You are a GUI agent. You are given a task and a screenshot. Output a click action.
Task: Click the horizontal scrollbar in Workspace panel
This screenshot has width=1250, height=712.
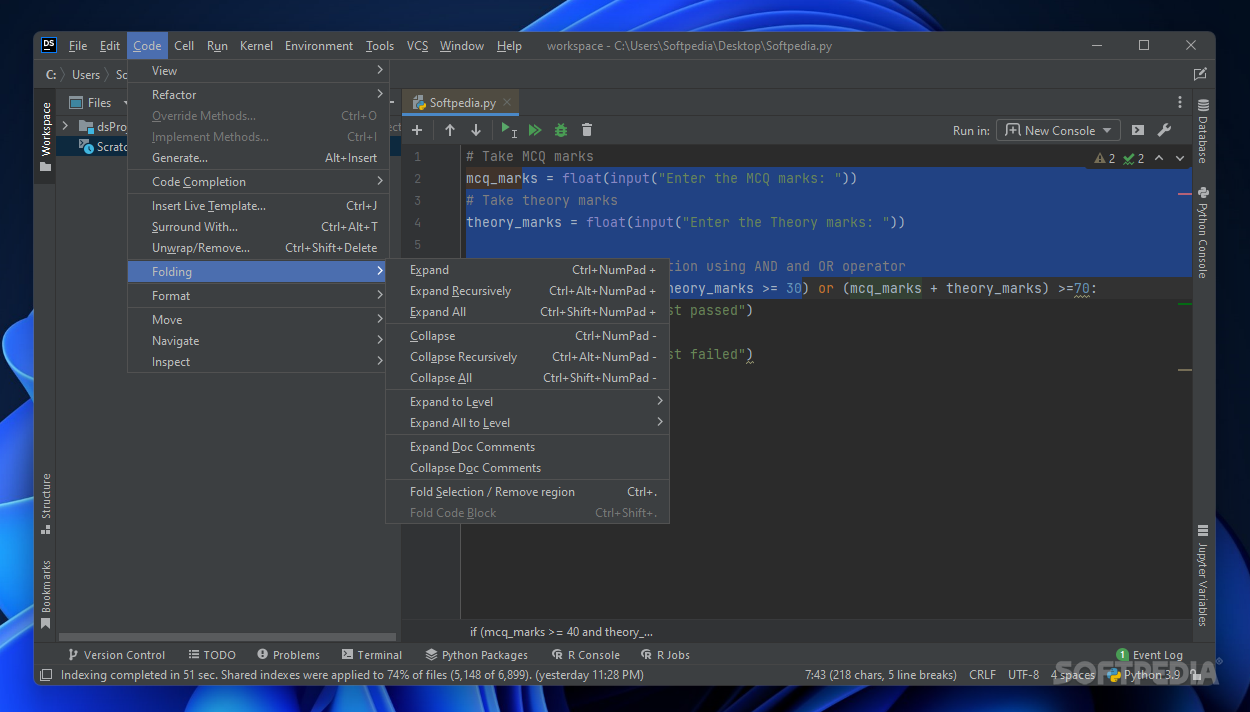(x=227, y=636)
